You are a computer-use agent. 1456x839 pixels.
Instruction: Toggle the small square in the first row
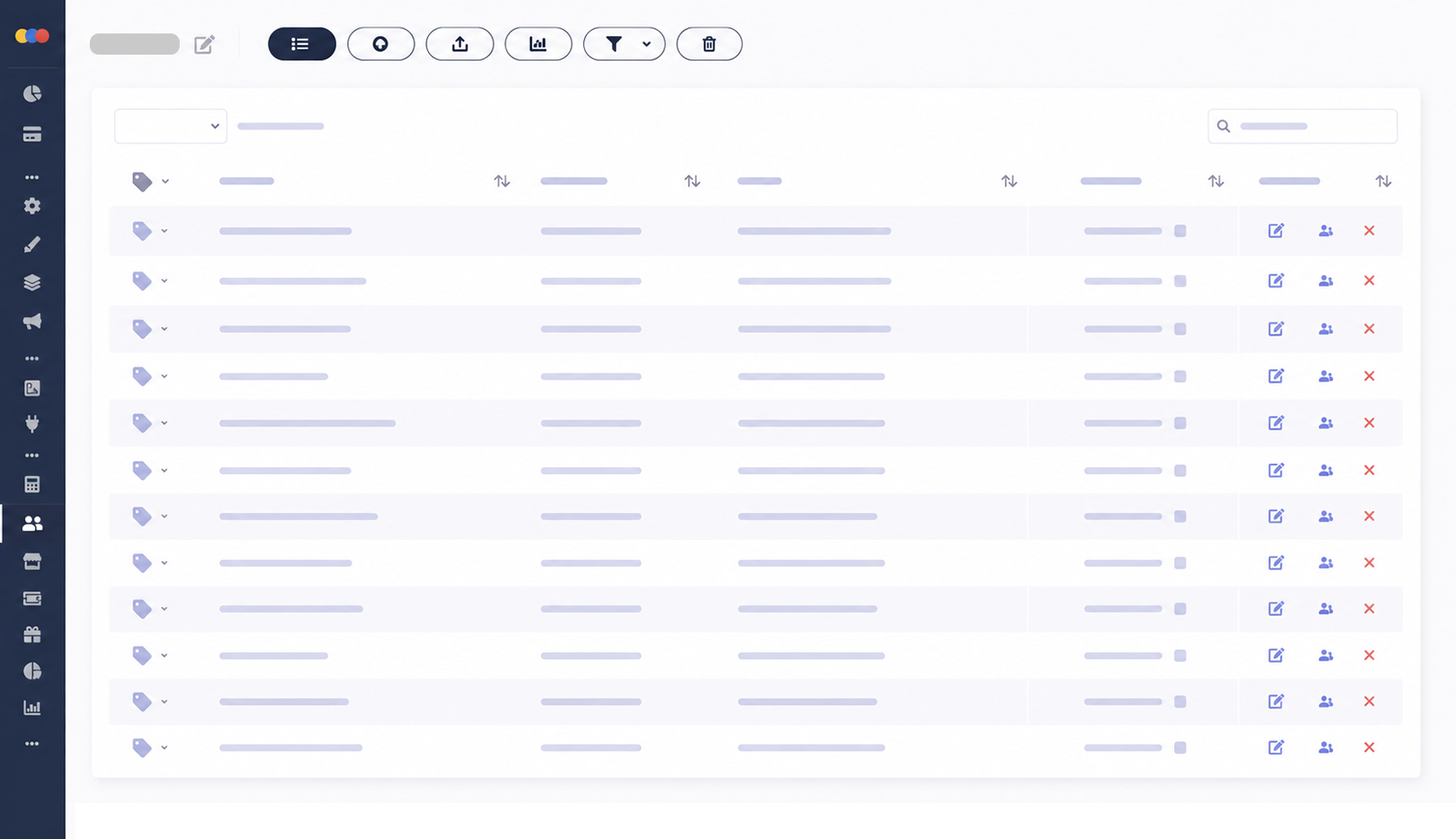[x=1180, y=231]
